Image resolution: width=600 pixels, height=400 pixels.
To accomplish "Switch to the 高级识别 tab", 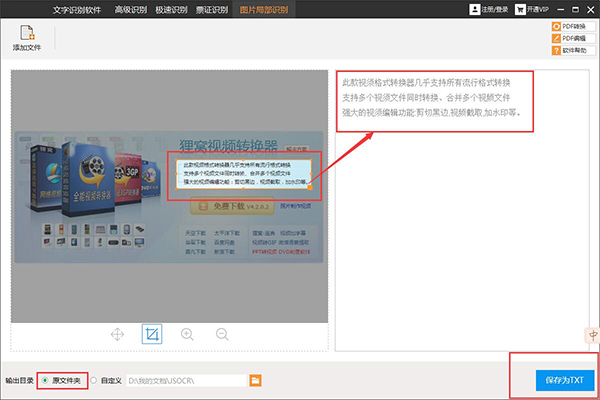I will 130,10.
